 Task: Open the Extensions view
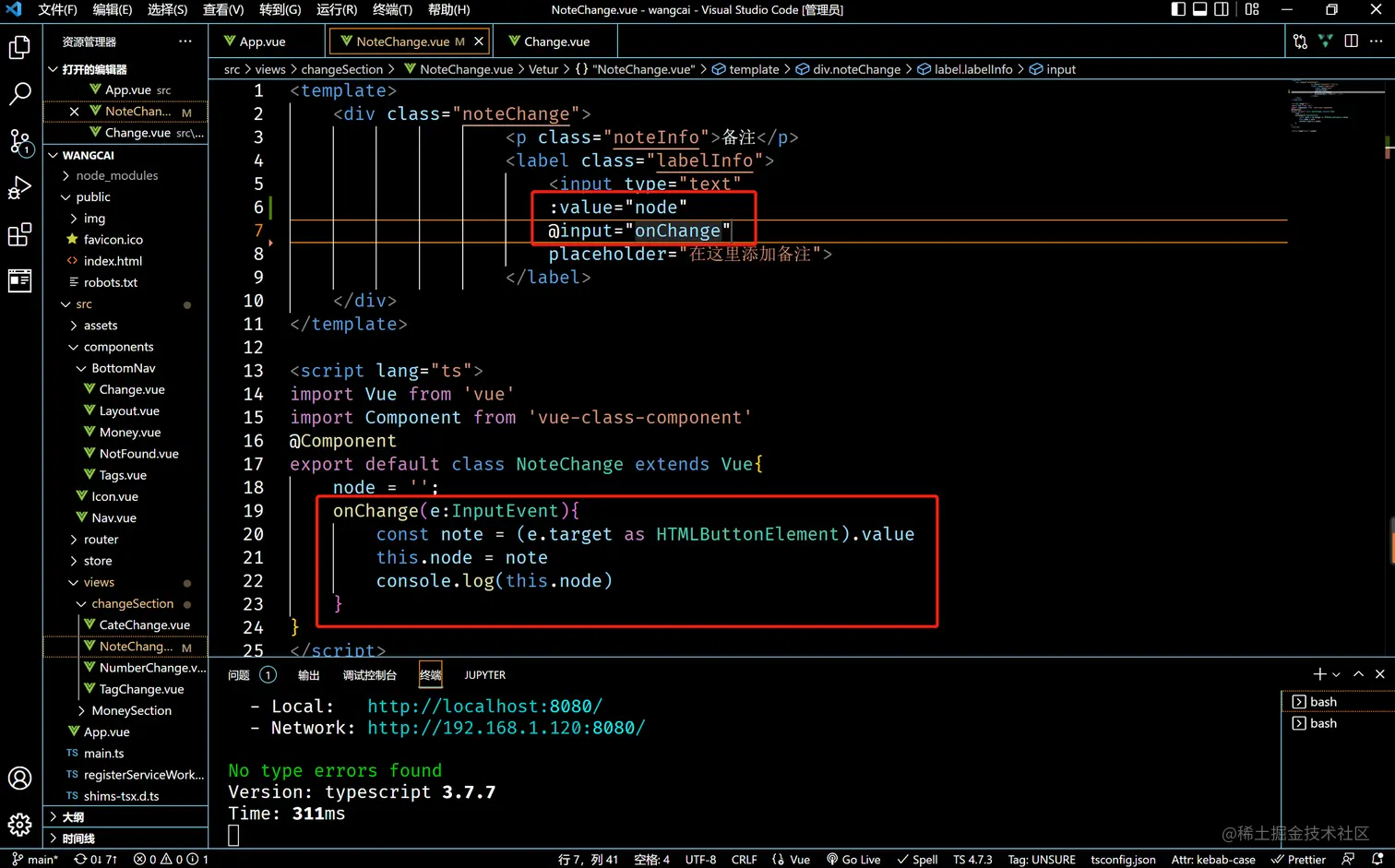coord(19,234)
